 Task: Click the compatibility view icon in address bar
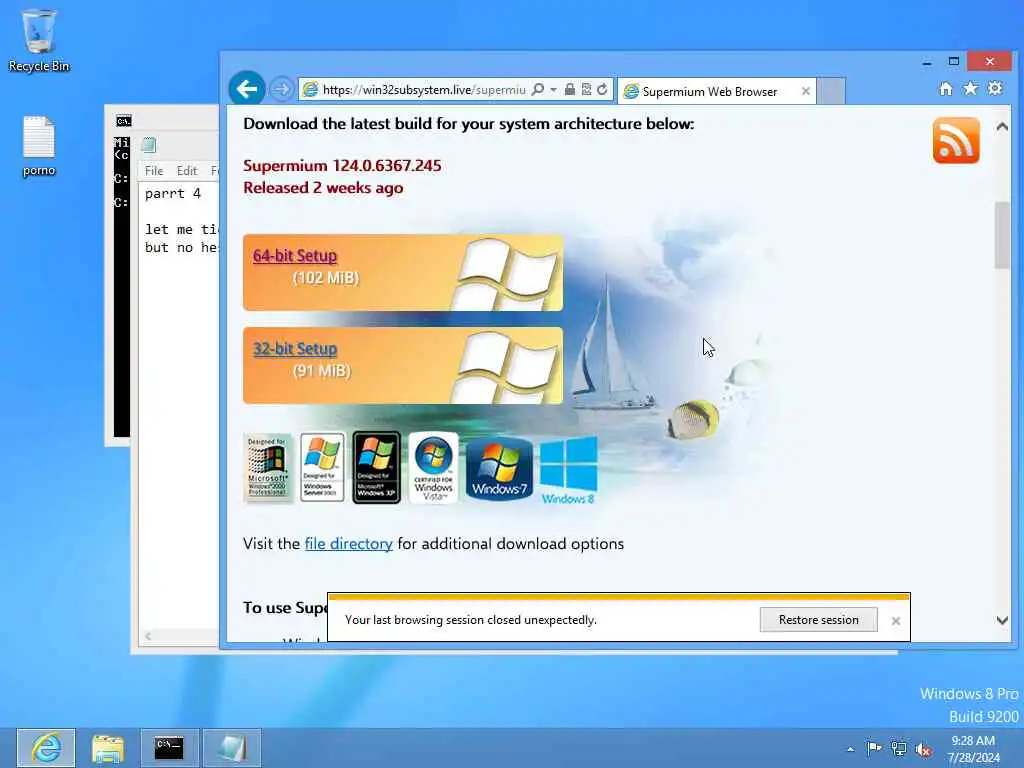click(586, 89)
